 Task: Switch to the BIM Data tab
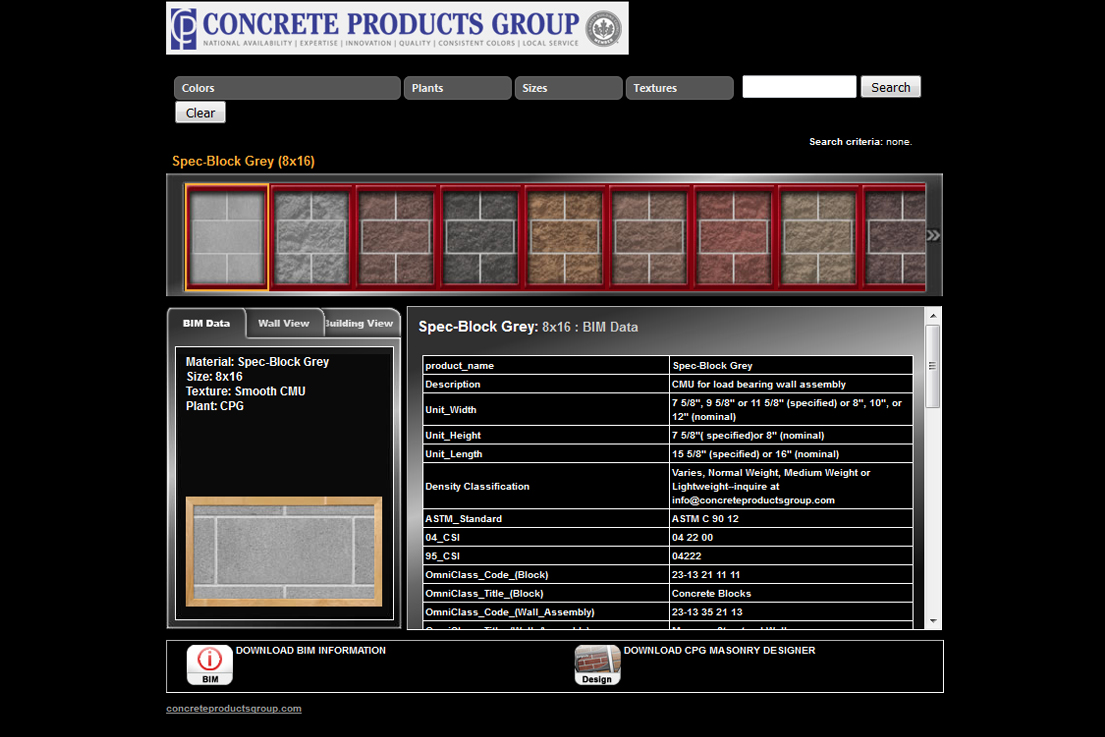[x=206, y=323]
